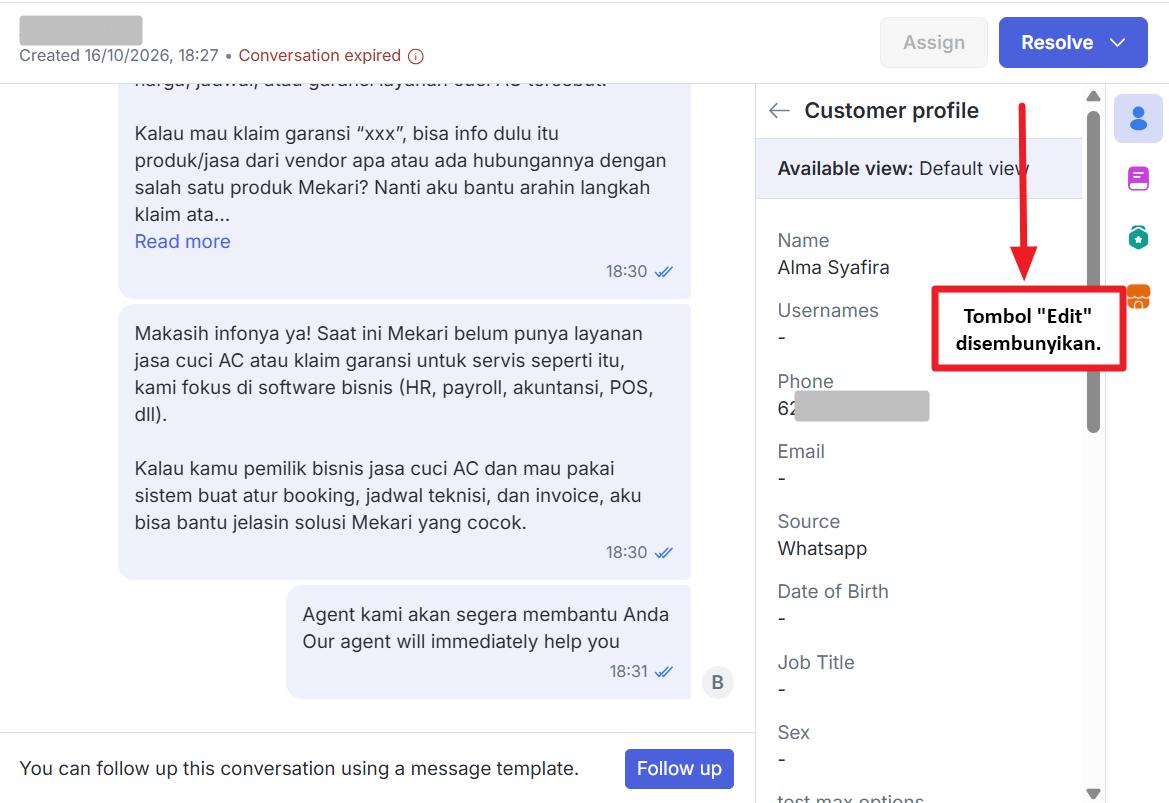
Task: Click read receipt ticks on 18:31 message
Action: 664,672
